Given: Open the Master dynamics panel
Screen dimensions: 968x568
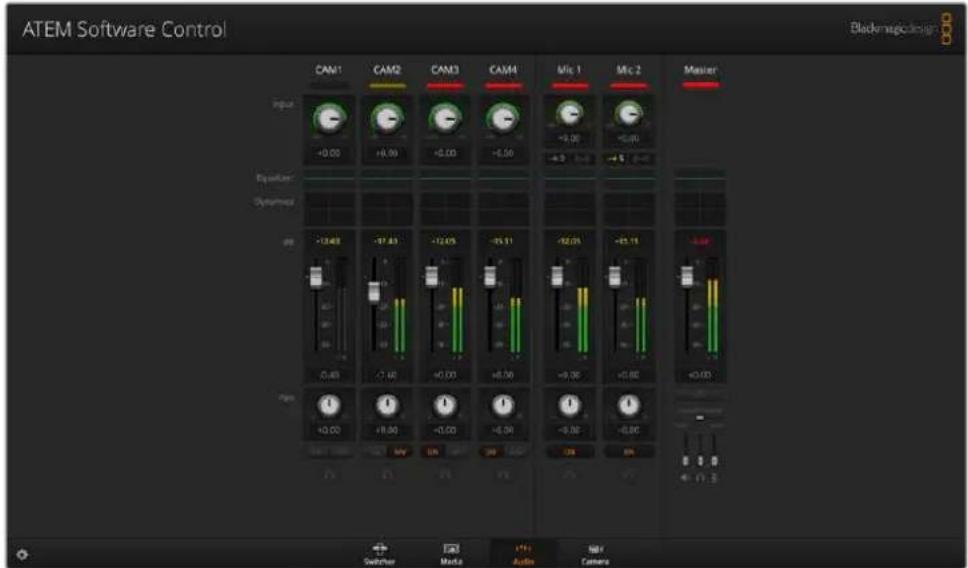Looking at the screenshot, I should 700,209.
